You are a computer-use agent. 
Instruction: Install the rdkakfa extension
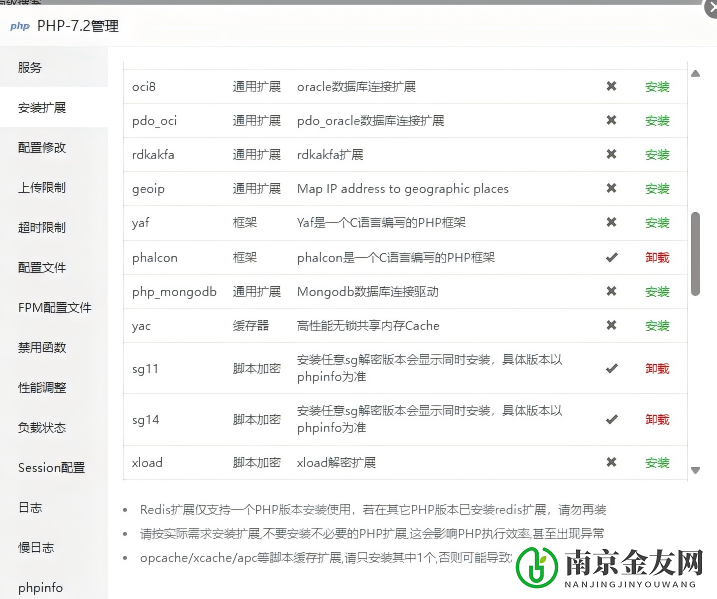tap(657, 155)
